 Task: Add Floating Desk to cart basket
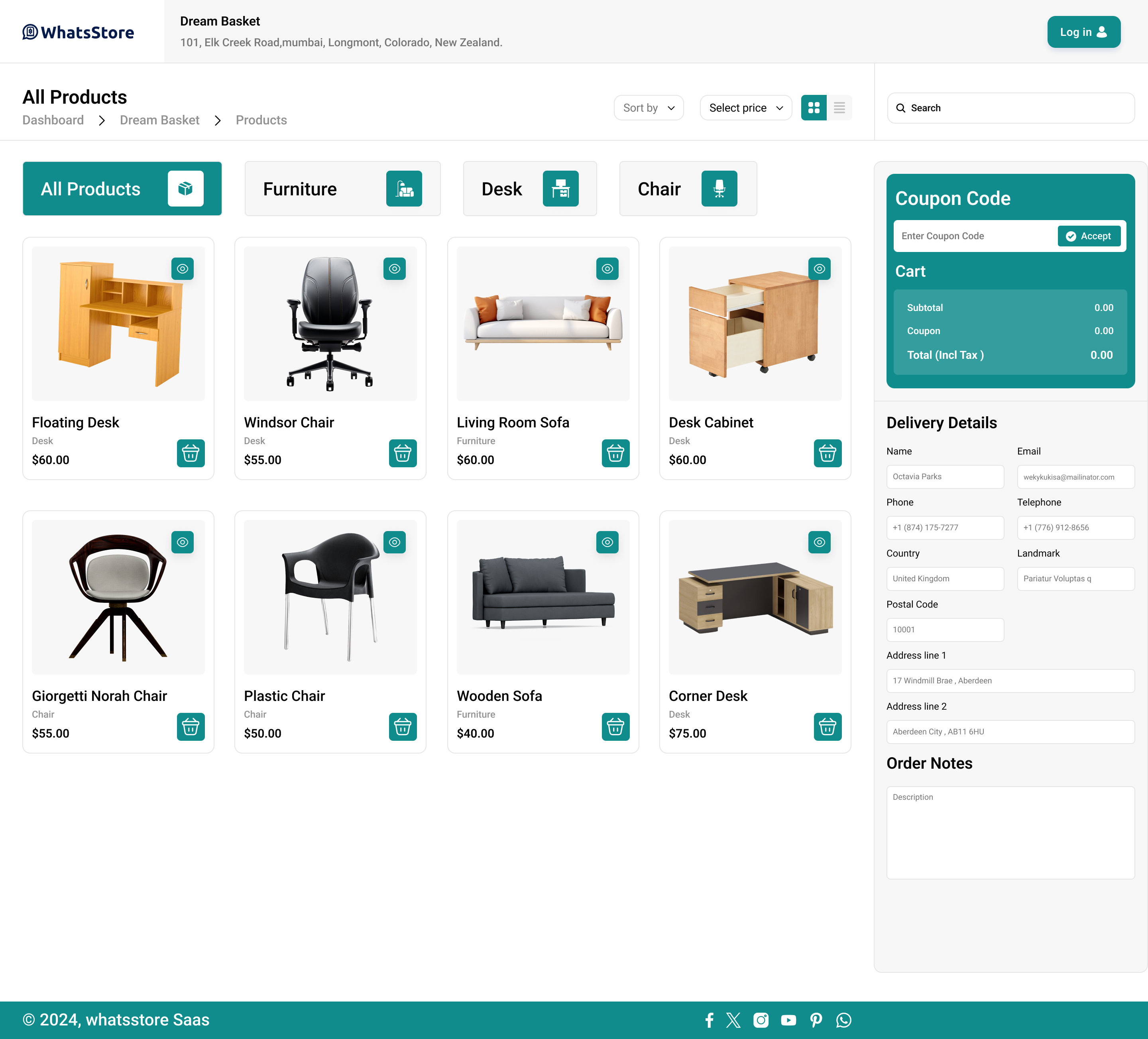pos(190,453)
